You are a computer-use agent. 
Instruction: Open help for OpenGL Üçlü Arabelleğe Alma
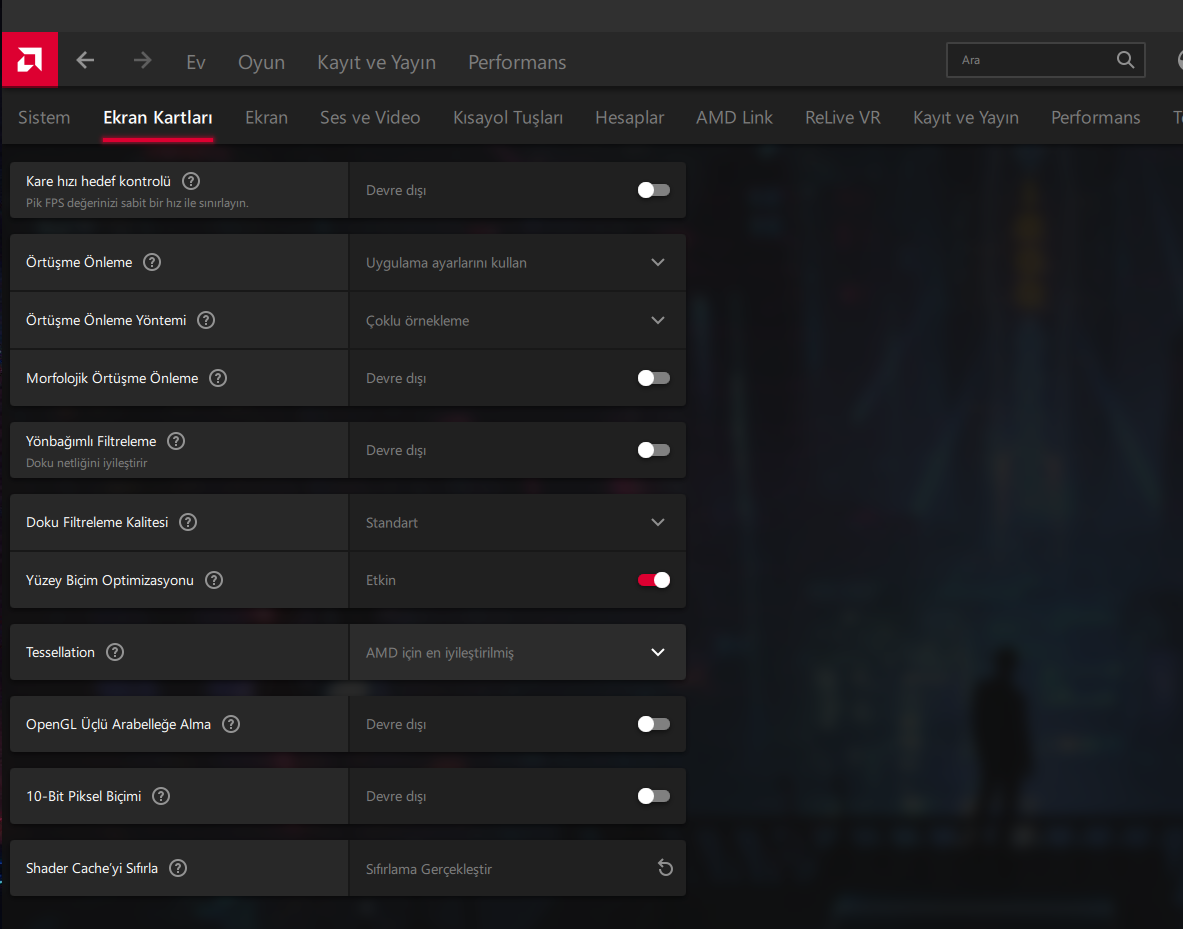[x=231, y=724]
